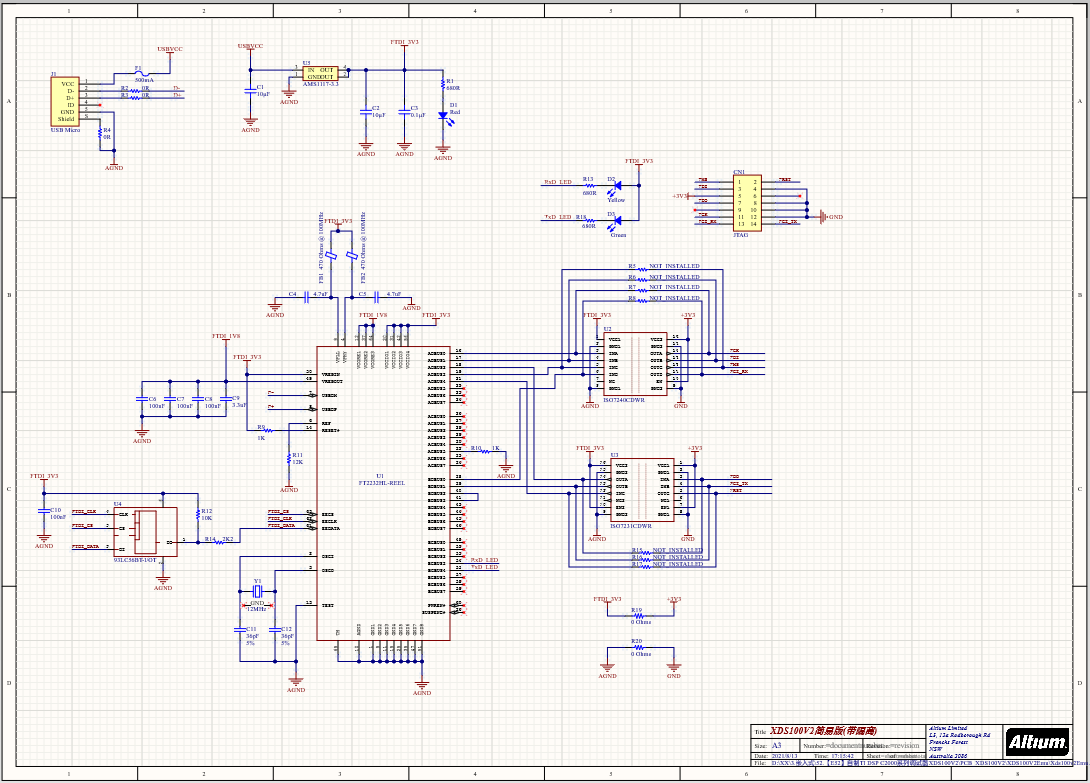Select capacitor C7 100nF
Image resolution: width=1090 pixels, height=783 pixels.
coord(170,399)
